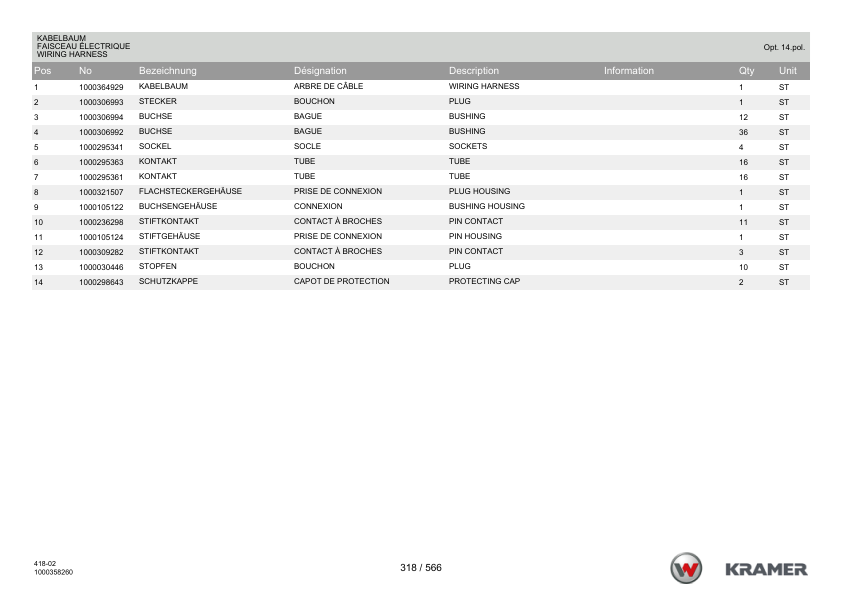Viewport: 842px width, 595px height.
Task: Click the BUSHING HOUSING description
Action: point(486,206)
